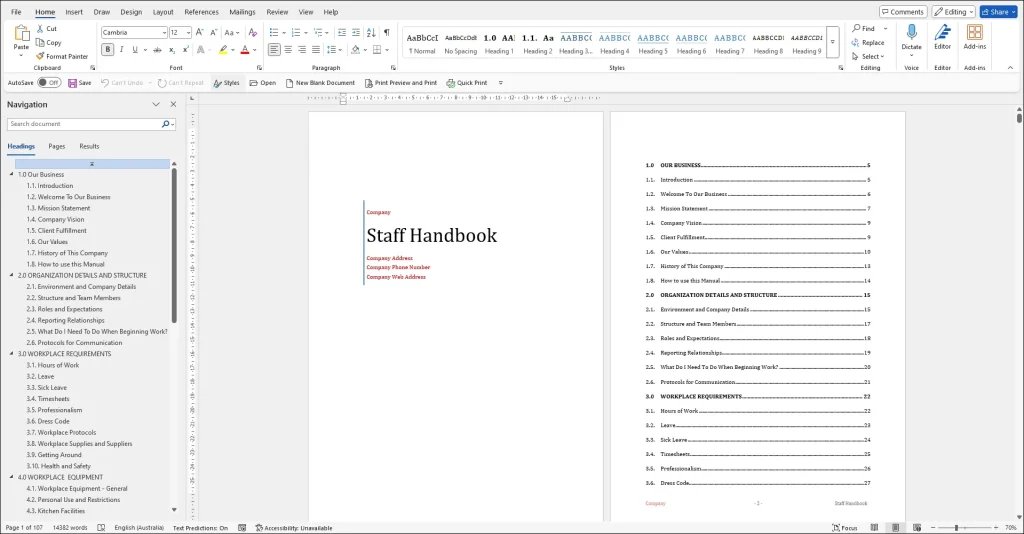Collapse the 1.0 Our Business heading

(x=11, y=174)
